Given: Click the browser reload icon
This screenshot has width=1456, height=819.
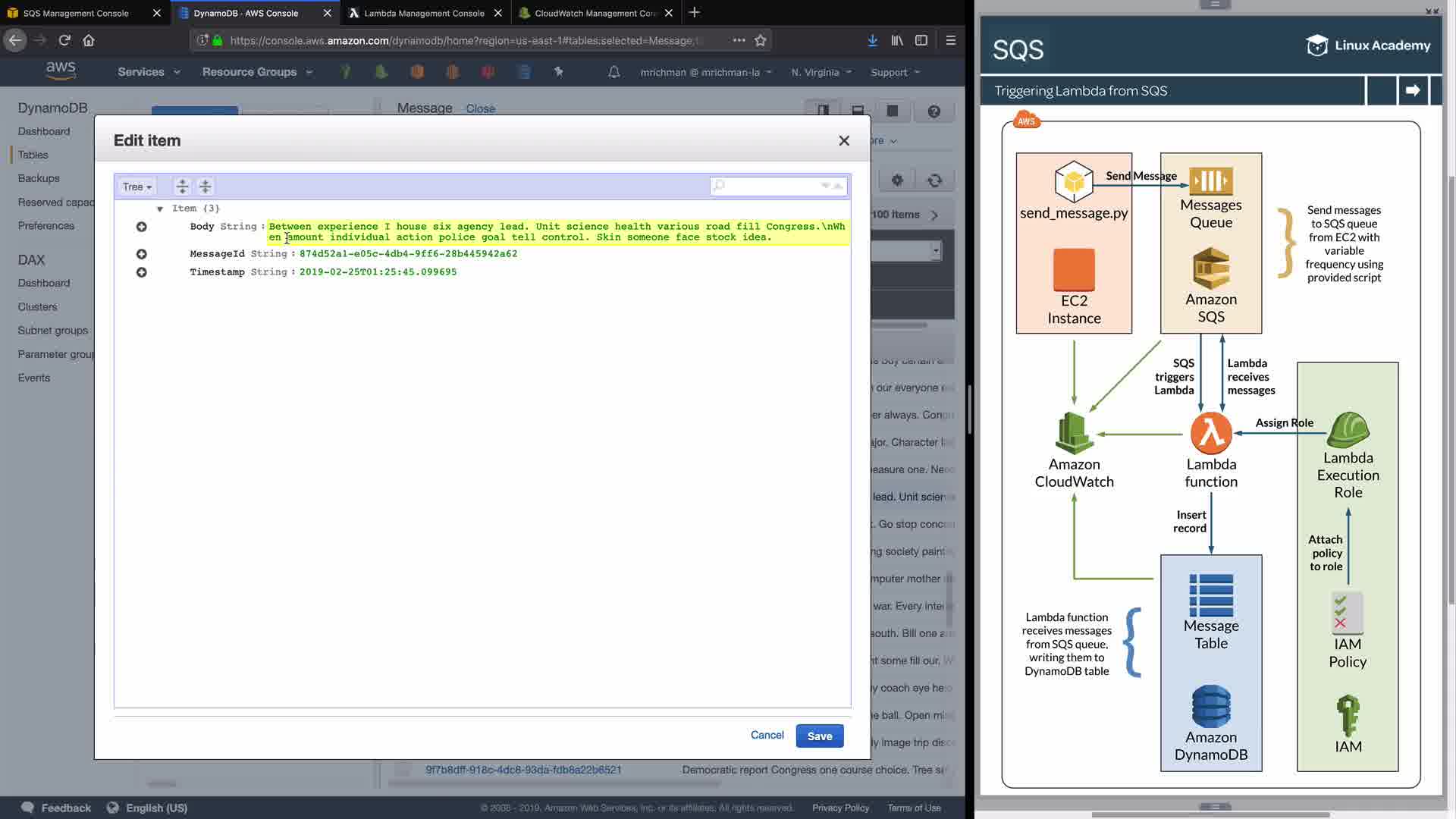Looking at the screenshot, I should tap(64, 40).
